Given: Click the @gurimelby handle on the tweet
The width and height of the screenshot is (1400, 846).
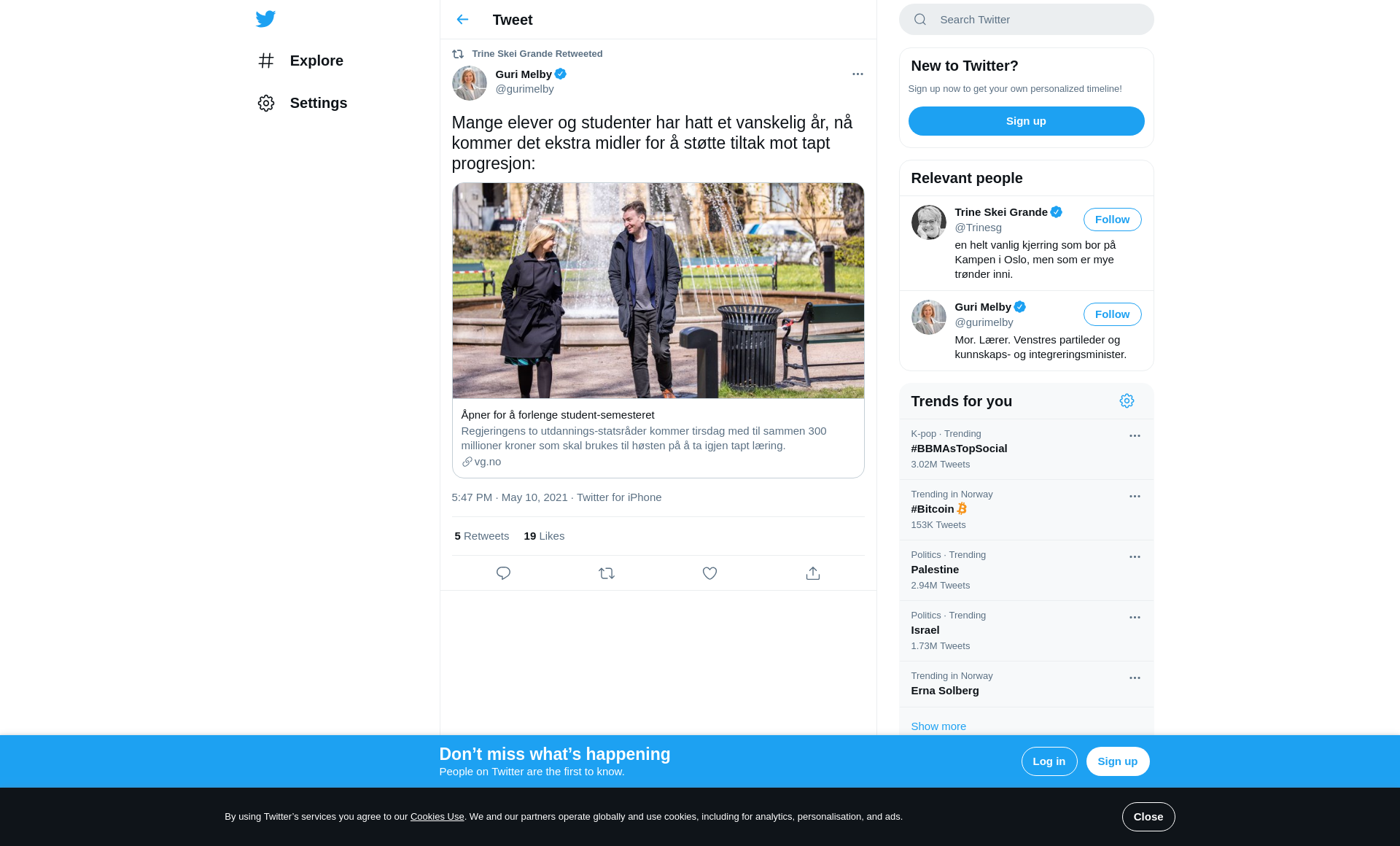Looking at the screenshot, I should tap(525, 89).
